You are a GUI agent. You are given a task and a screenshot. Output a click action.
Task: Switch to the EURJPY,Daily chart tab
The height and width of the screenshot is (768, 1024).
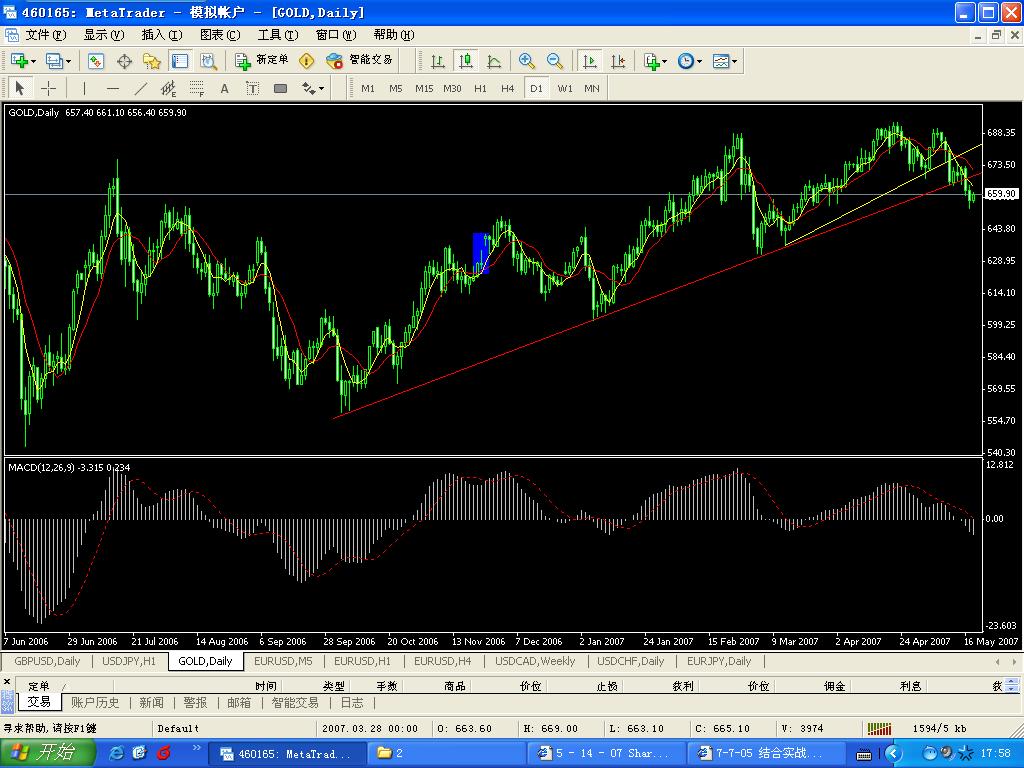tap(719, 661)
